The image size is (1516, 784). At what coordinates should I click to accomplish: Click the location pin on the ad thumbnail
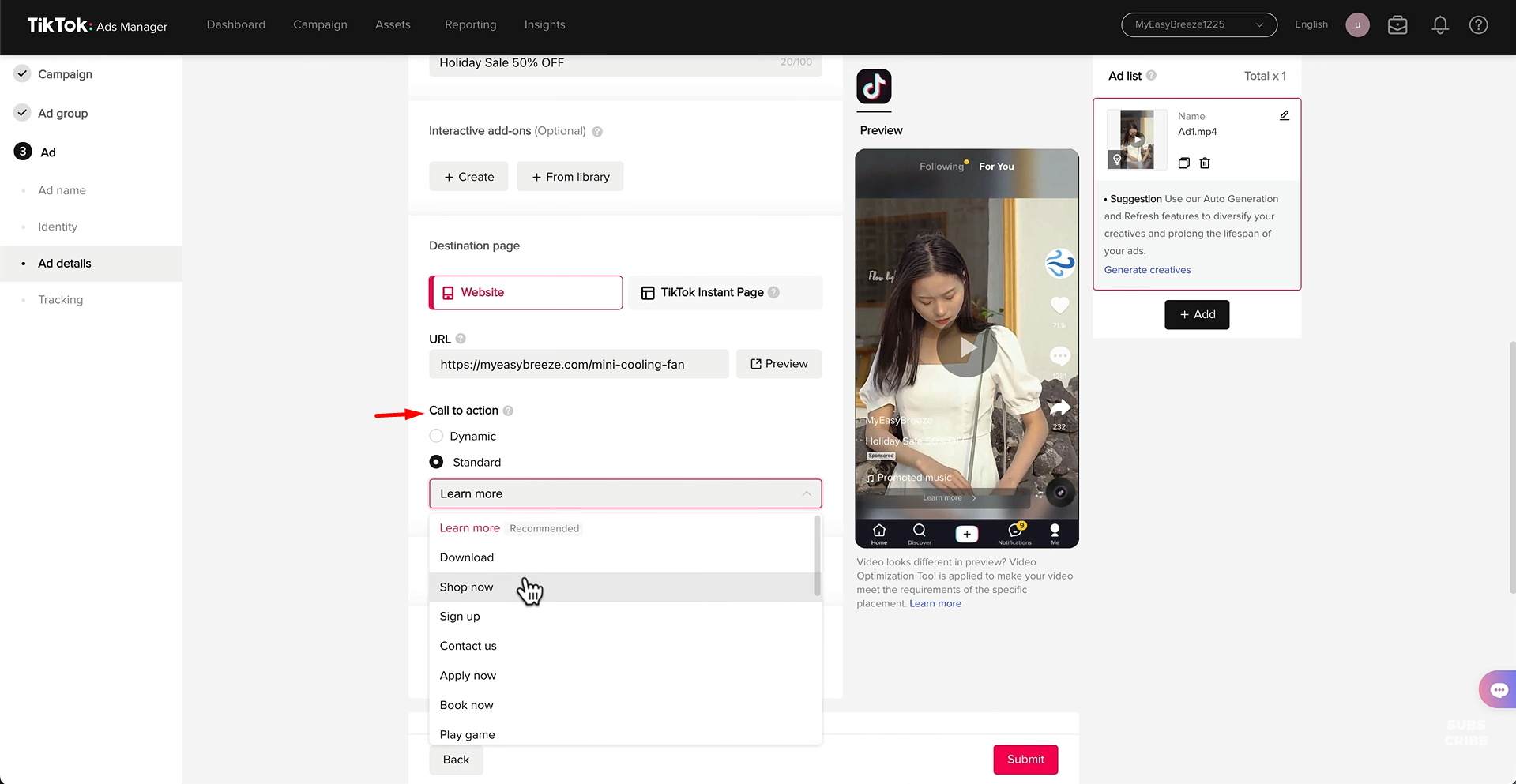pos(1116,159)
